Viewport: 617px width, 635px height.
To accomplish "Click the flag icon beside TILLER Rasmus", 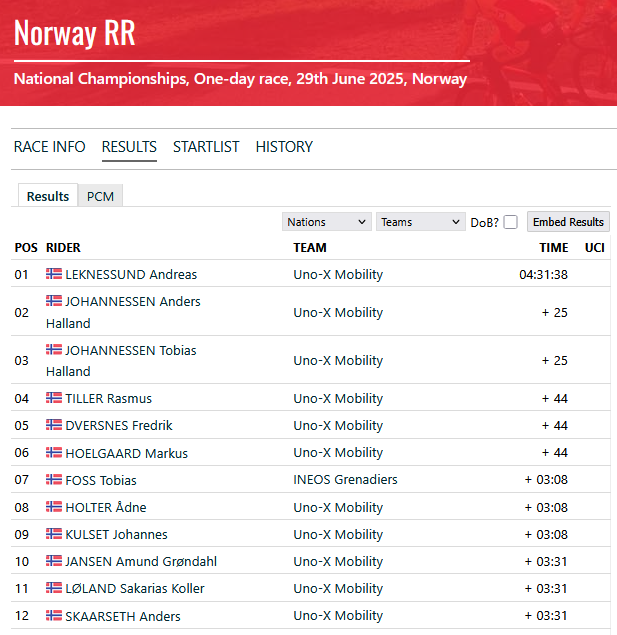I will pos(54,398).
